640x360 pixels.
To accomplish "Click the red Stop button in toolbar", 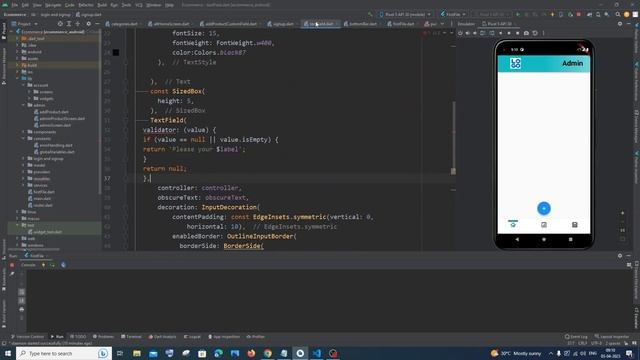I will [x=578, y=14].
